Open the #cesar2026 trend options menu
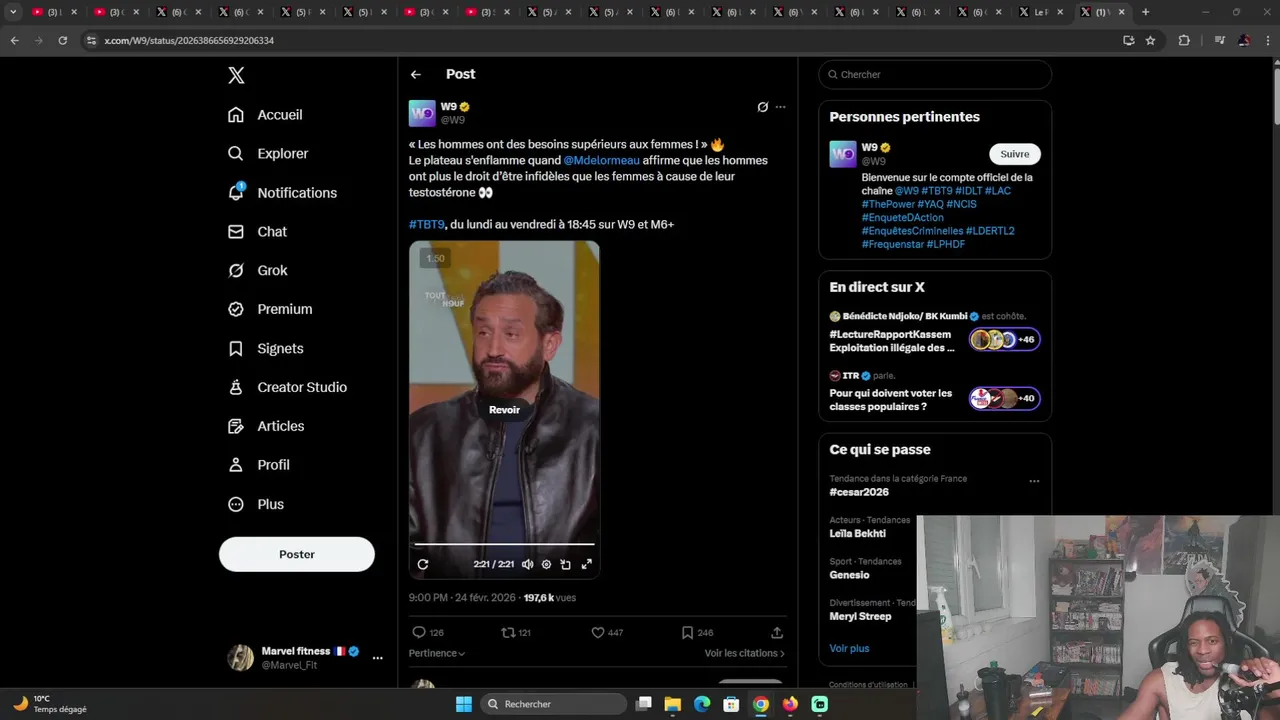 1034,481
